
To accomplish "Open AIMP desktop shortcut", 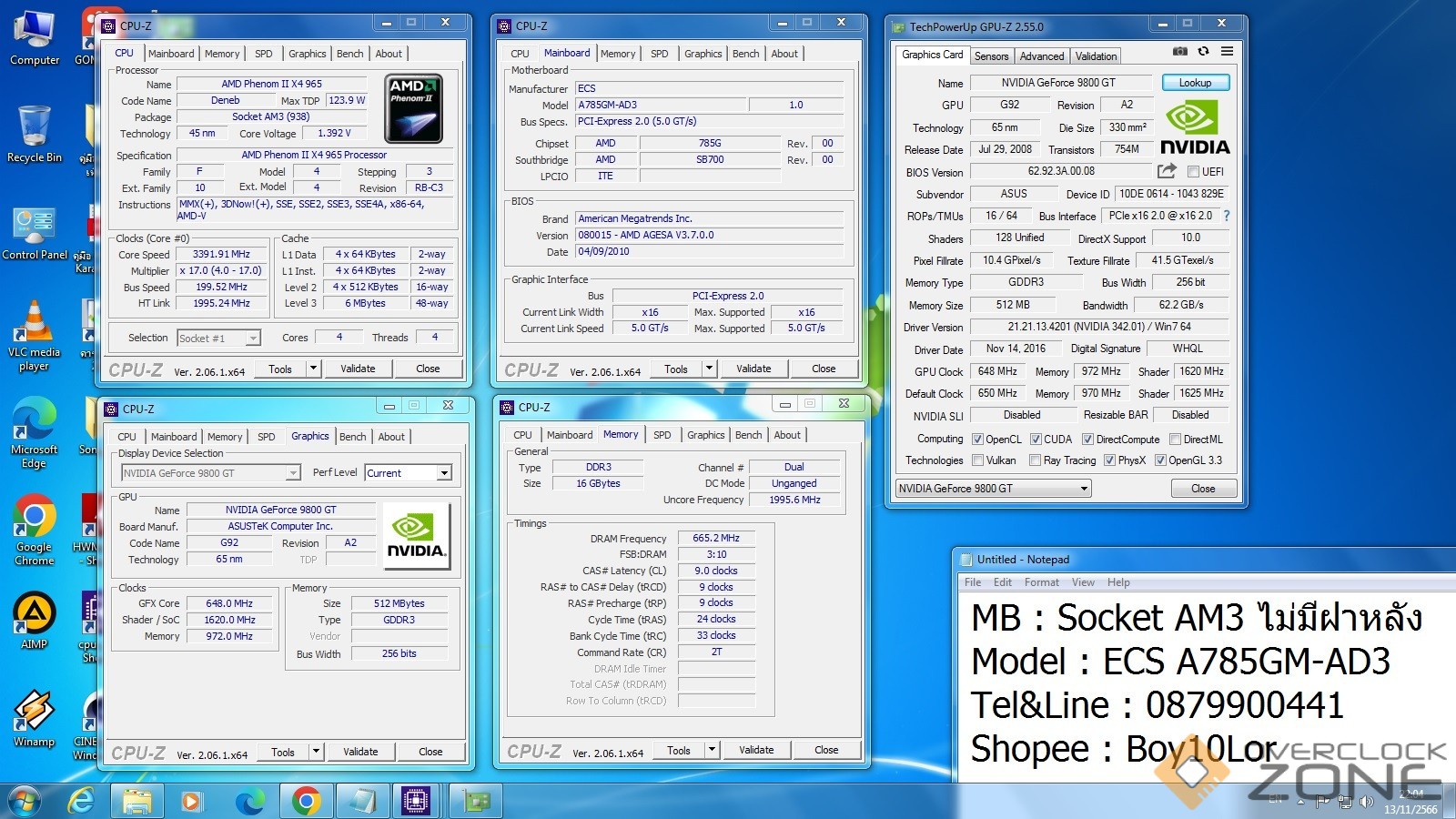I will point(34,619).
